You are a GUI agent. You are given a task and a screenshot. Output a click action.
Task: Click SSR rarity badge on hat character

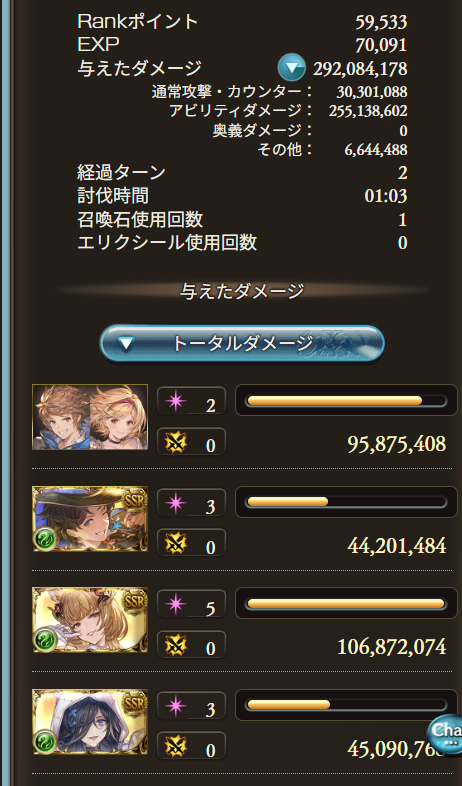(134, 499)
